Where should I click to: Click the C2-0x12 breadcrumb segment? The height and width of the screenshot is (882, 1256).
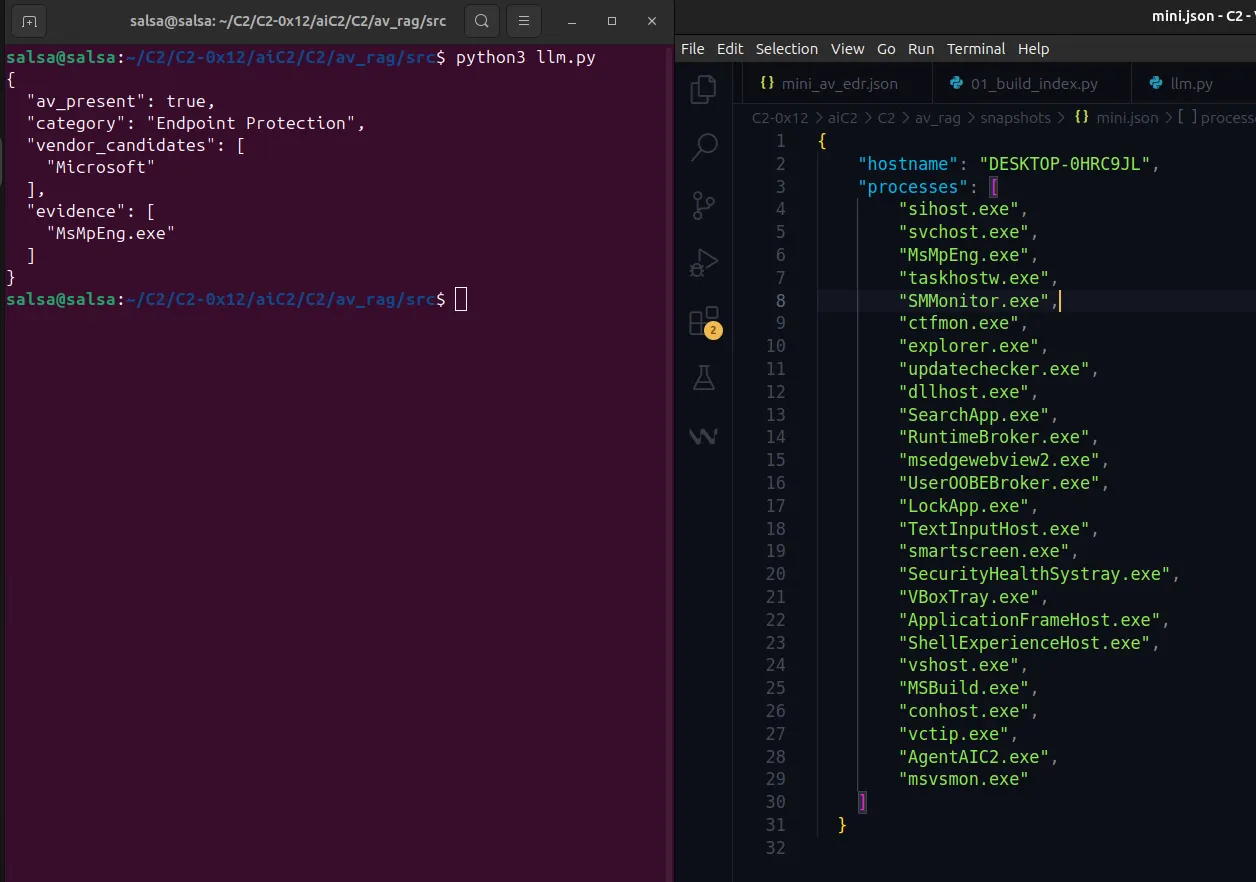[780, 118]
